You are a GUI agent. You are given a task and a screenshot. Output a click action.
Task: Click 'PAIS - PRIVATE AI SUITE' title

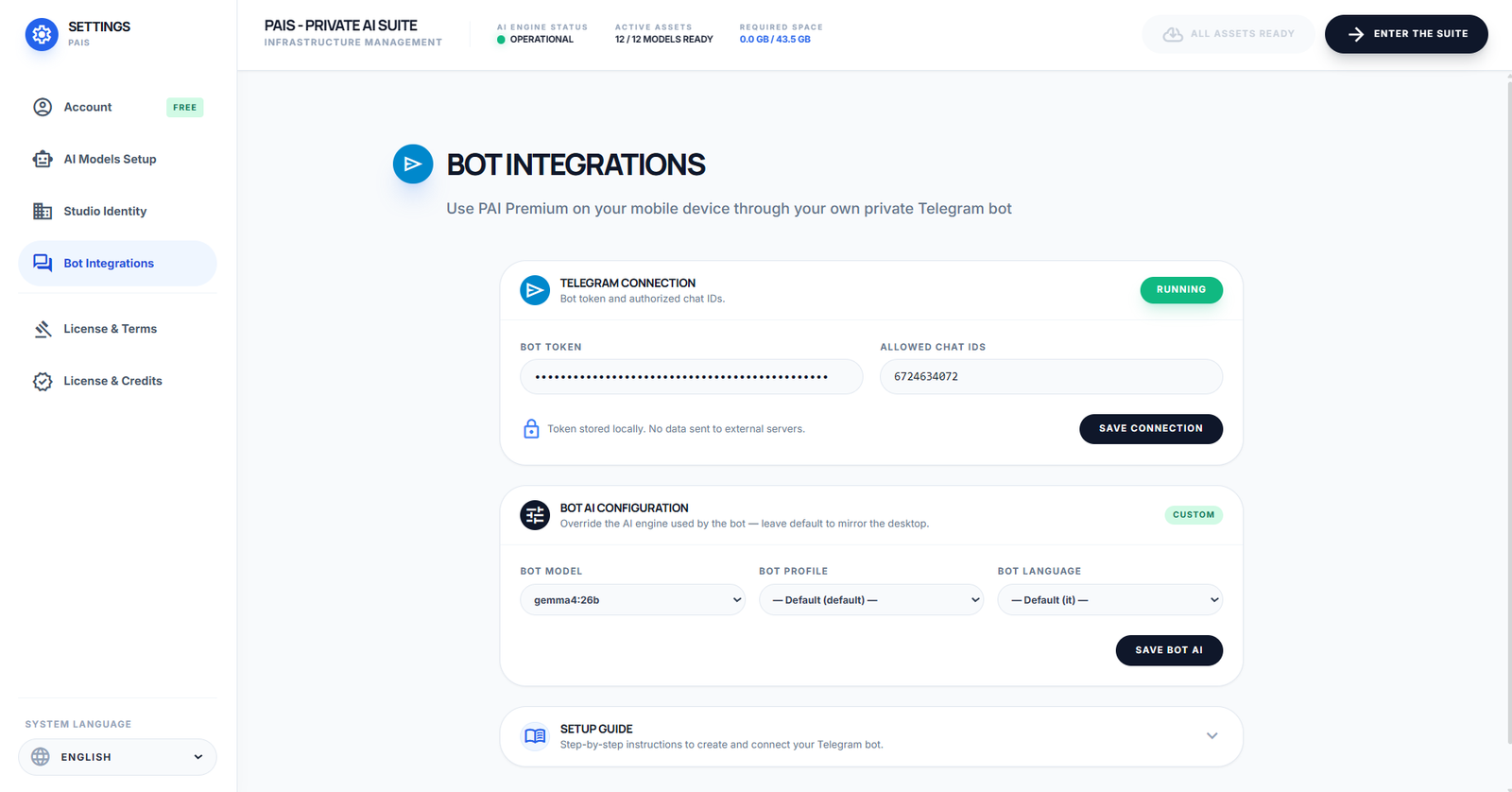[341, 26]
